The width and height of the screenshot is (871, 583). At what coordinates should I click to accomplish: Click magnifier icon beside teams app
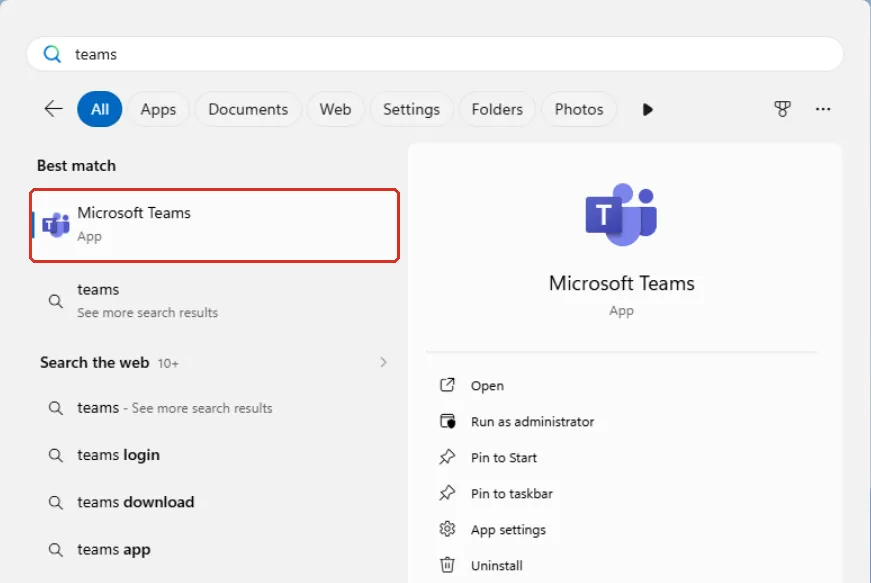pos(56,550)
